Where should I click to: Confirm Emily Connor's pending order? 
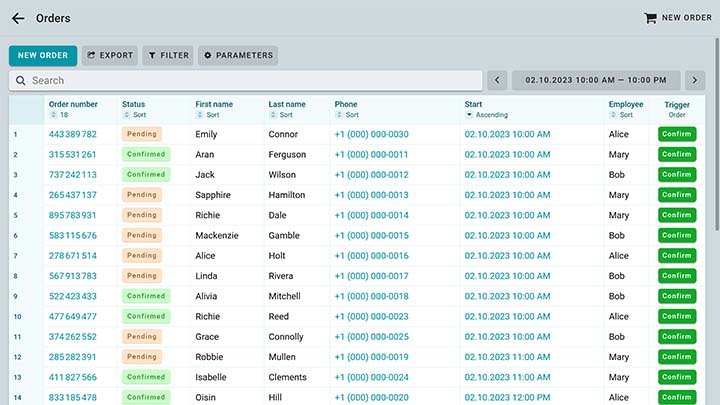click(677, 134)
